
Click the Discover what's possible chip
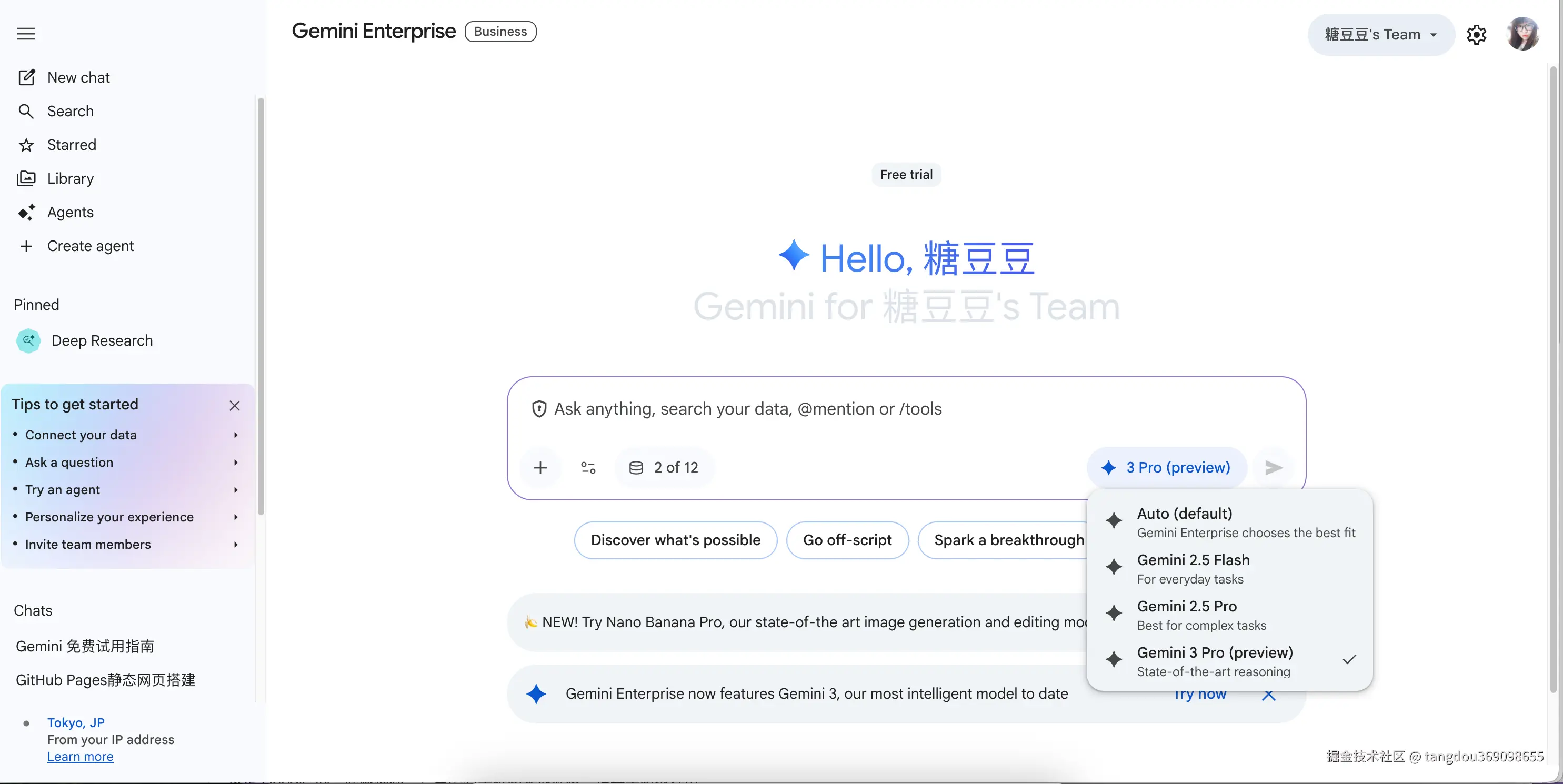click(x=675, y=540)
